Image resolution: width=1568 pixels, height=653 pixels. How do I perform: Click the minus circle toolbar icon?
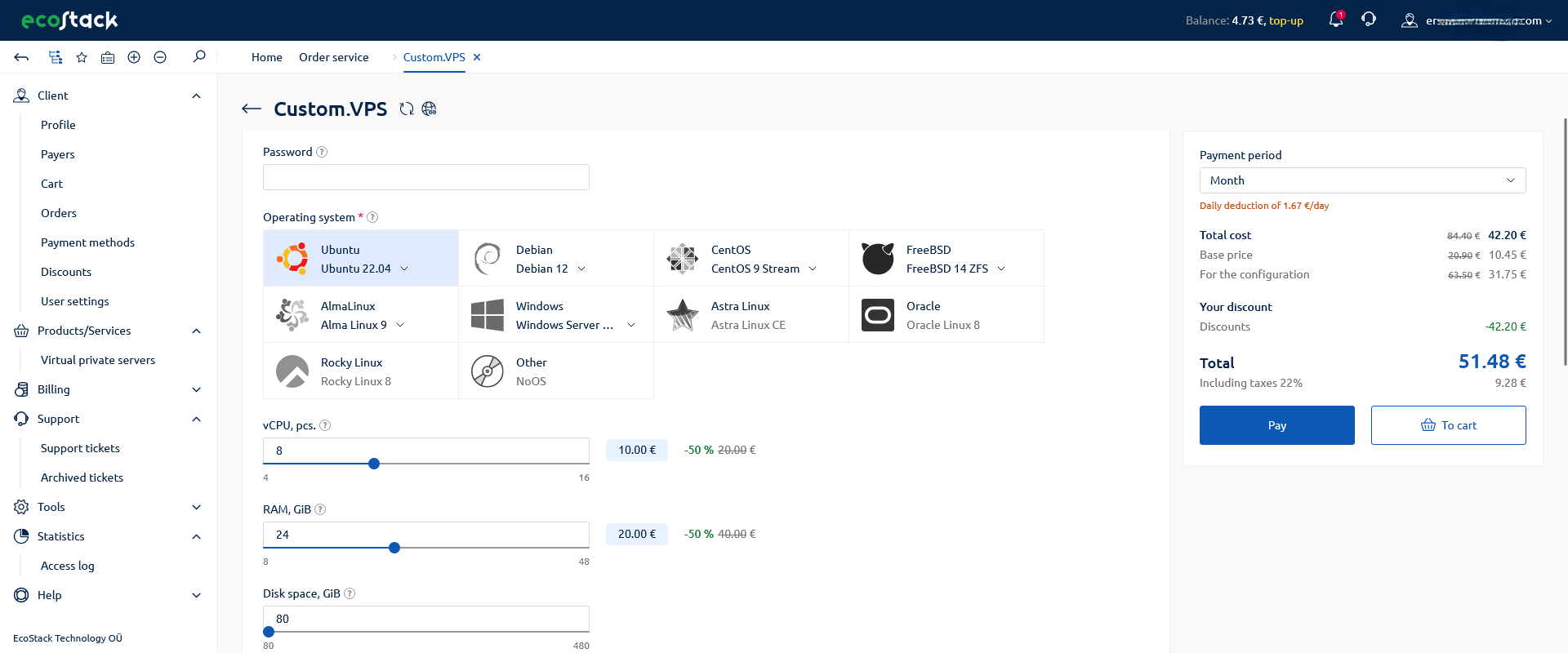pos(160,57)
